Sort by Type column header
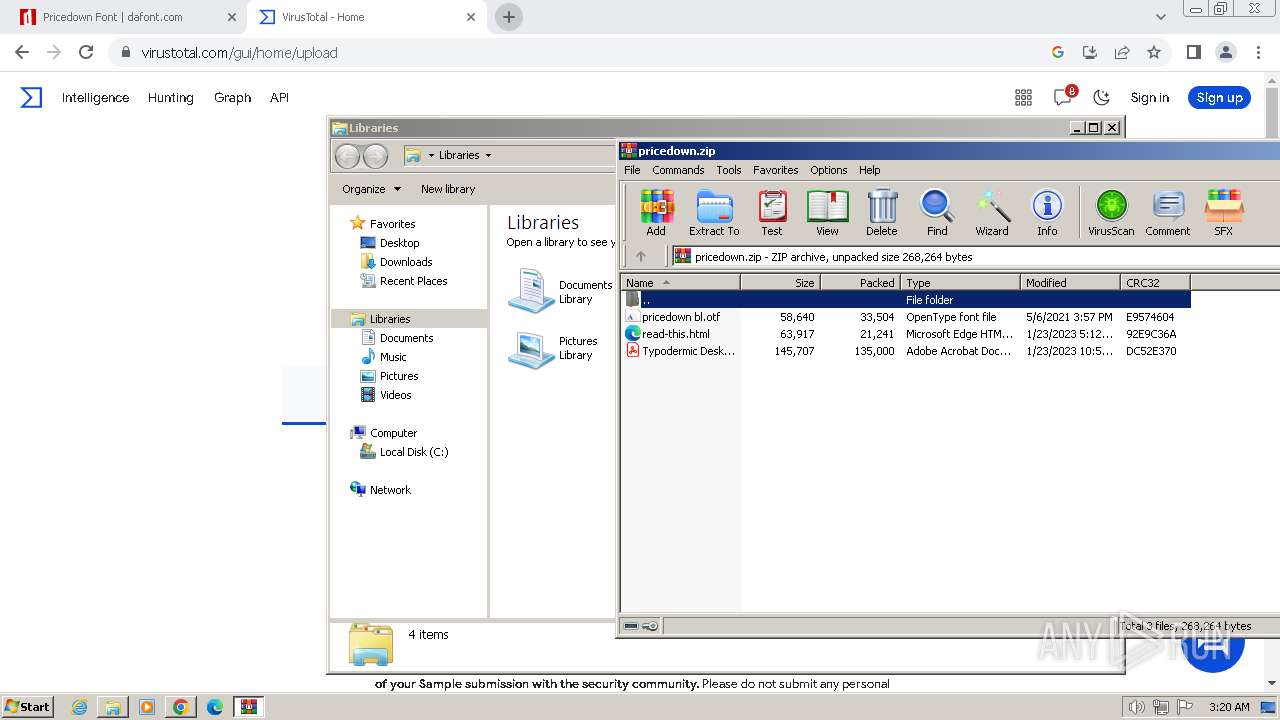The height and width of the screenshot is (720, 1280). [960, 283]
